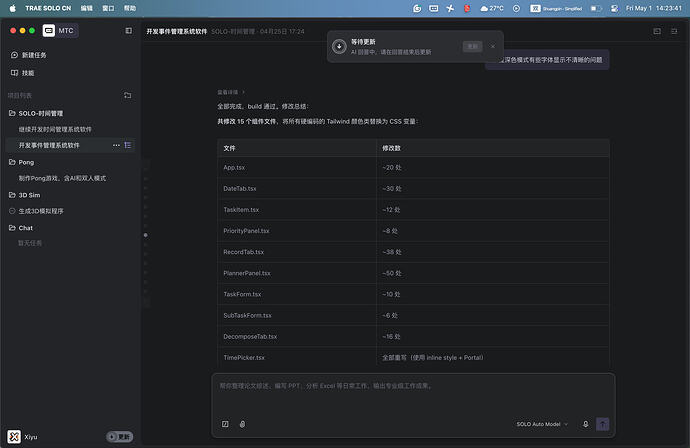Click the menu bar date and time
The height and width of the screenshot is (448, 690).
[x=653, y=8]
